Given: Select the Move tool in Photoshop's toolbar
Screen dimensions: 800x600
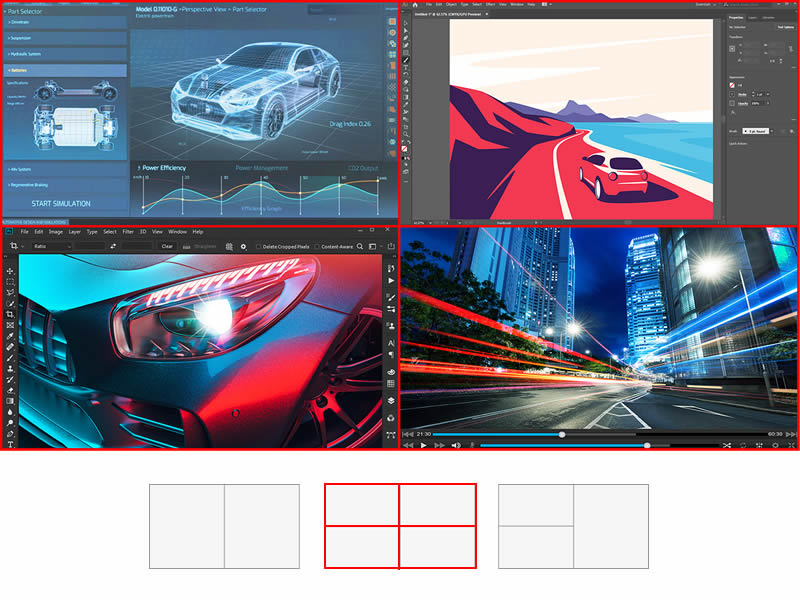Looking at the screenshot, I should pos(10,271).
